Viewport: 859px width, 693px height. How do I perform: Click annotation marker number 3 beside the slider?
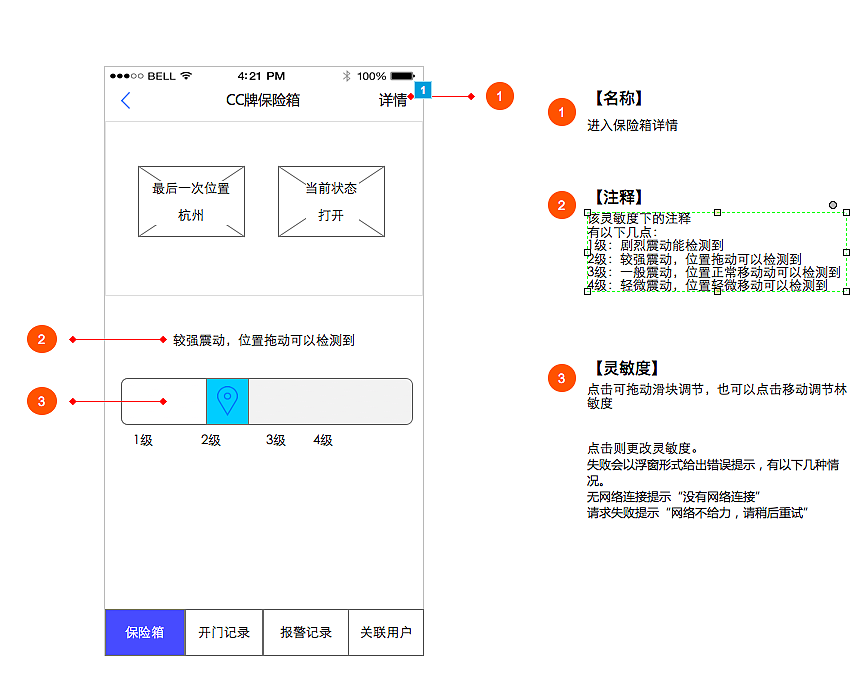pos(41,400)
